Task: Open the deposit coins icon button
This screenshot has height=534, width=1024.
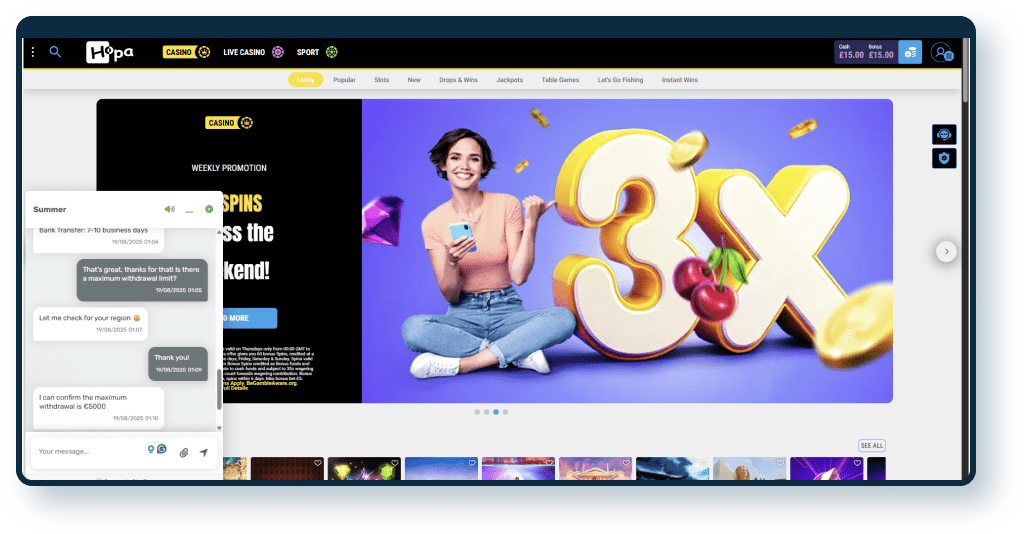Action: 909,52
